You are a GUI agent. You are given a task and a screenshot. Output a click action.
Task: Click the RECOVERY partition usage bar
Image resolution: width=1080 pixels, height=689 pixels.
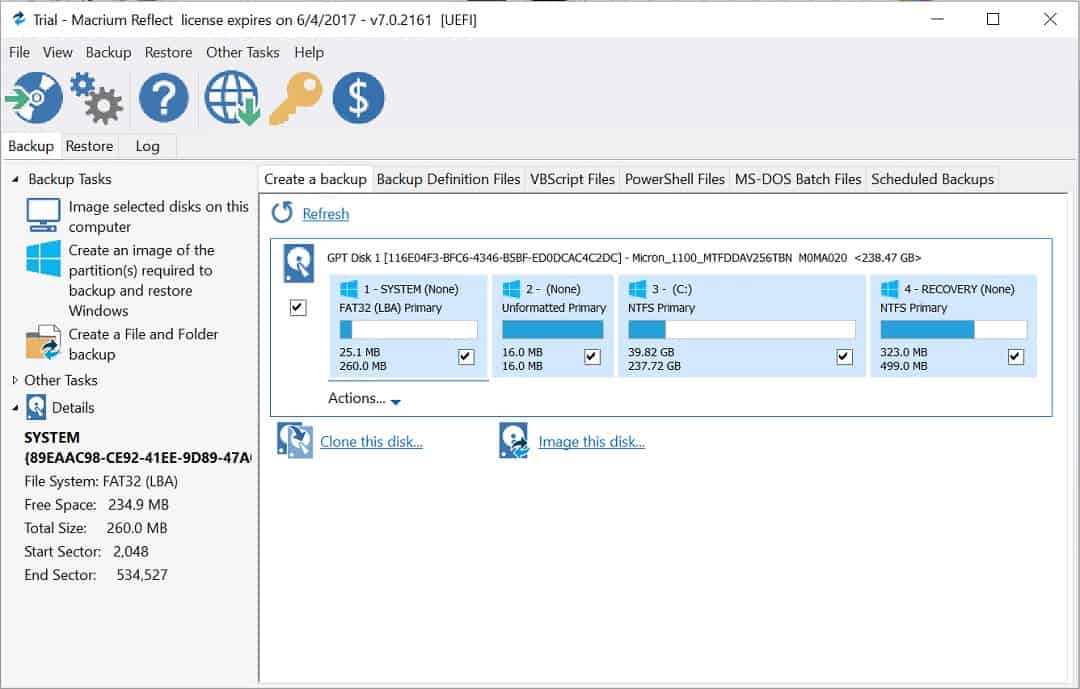pyautogui.click(x=953, y=329)
